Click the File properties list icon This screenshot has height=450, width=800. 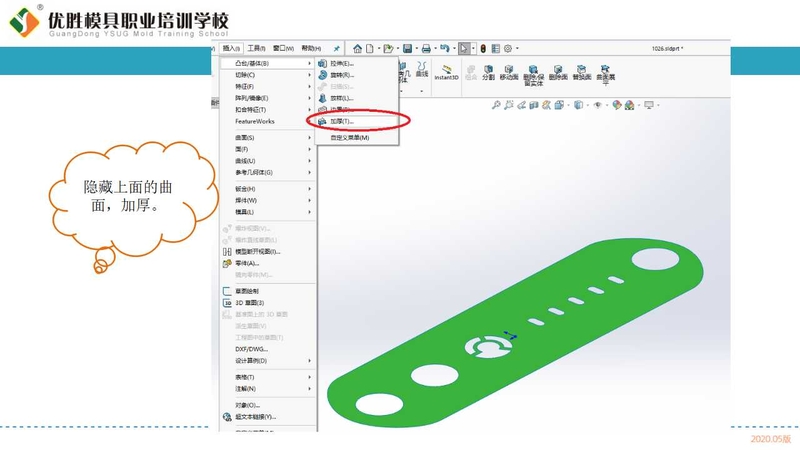point(495,48)
